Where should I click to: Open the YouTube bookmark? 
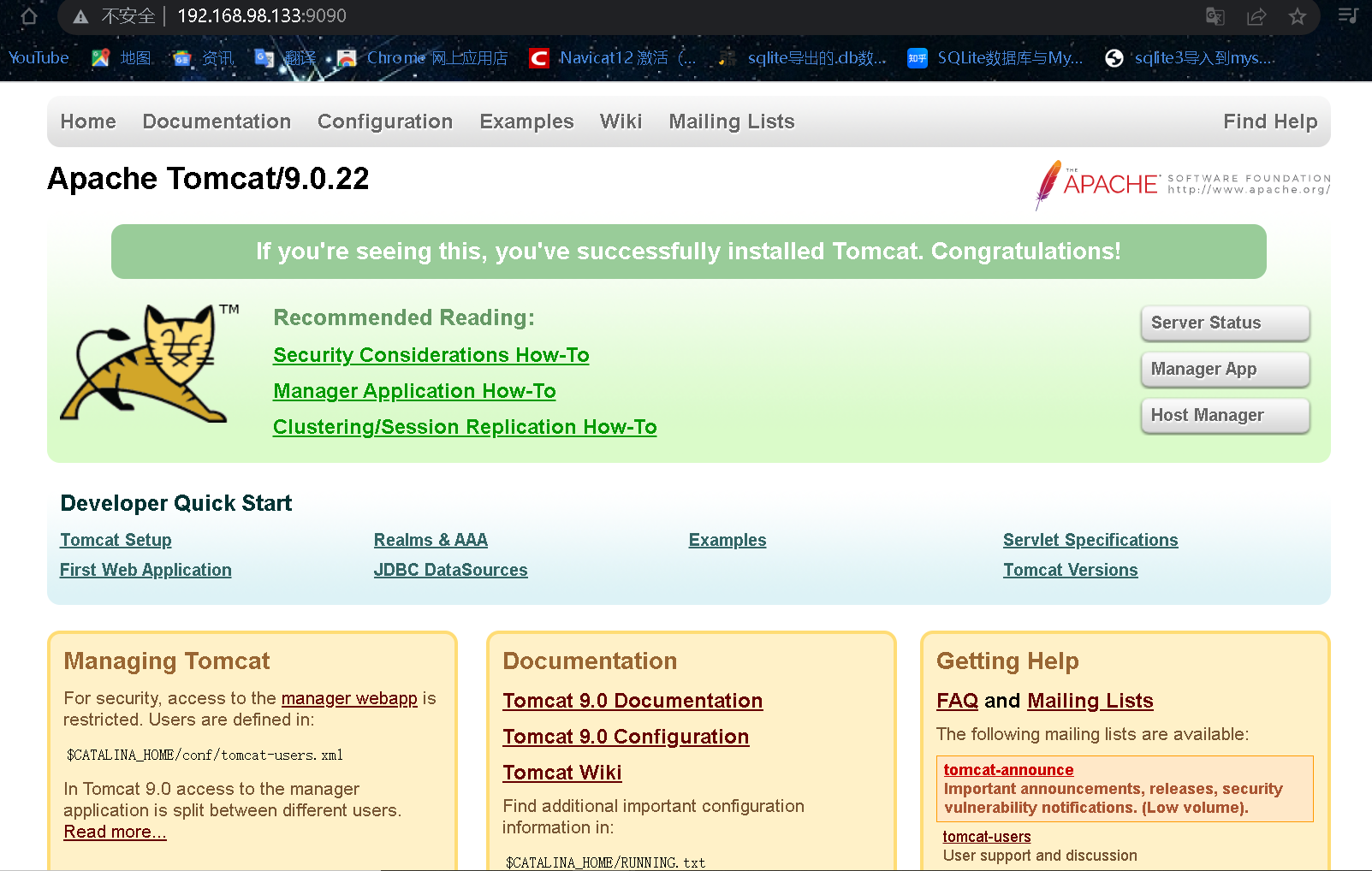pos(39,58)
